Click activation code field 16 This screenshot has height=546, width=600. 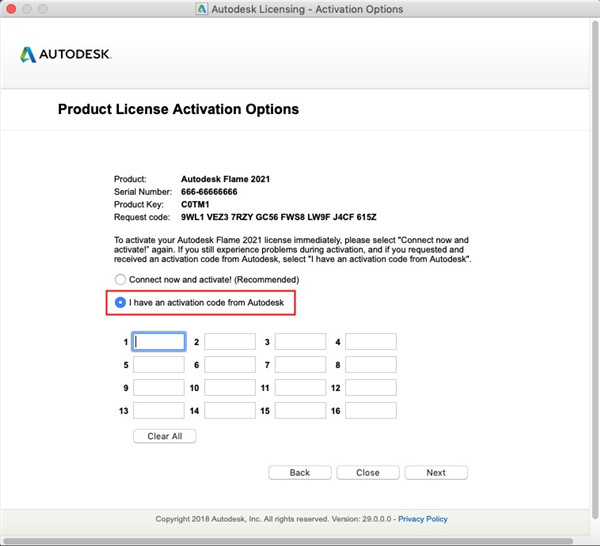pos(371,411)
